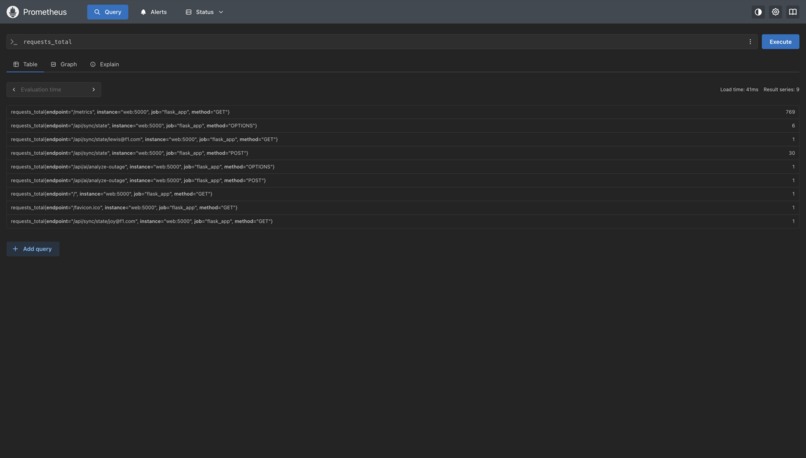Expand the Status dropdown menu
Viewport: 806px width, 458px height.
[205, 12]
